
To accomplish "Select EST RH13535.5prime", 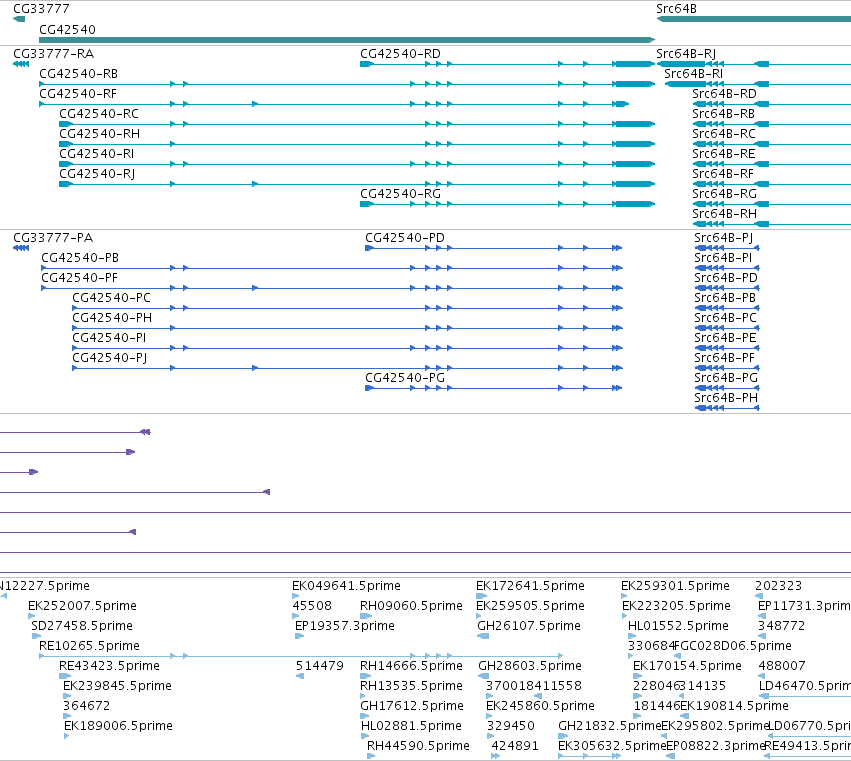I will pyautogui.click(x=411, y=687).
